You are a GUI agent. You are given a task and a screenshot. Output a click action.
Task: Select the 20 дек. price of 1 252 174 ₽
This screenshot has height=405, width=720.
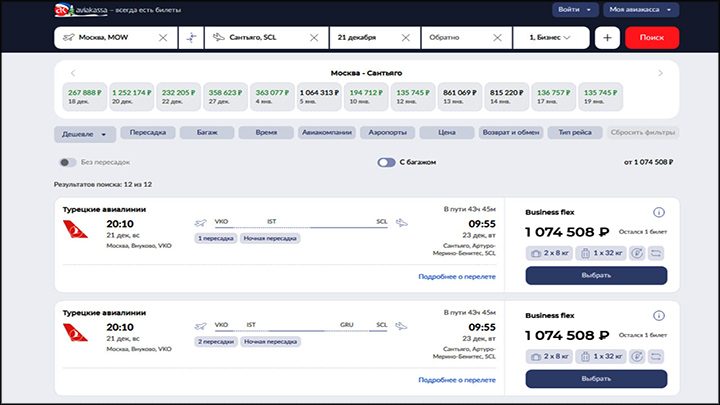(131, 96)
